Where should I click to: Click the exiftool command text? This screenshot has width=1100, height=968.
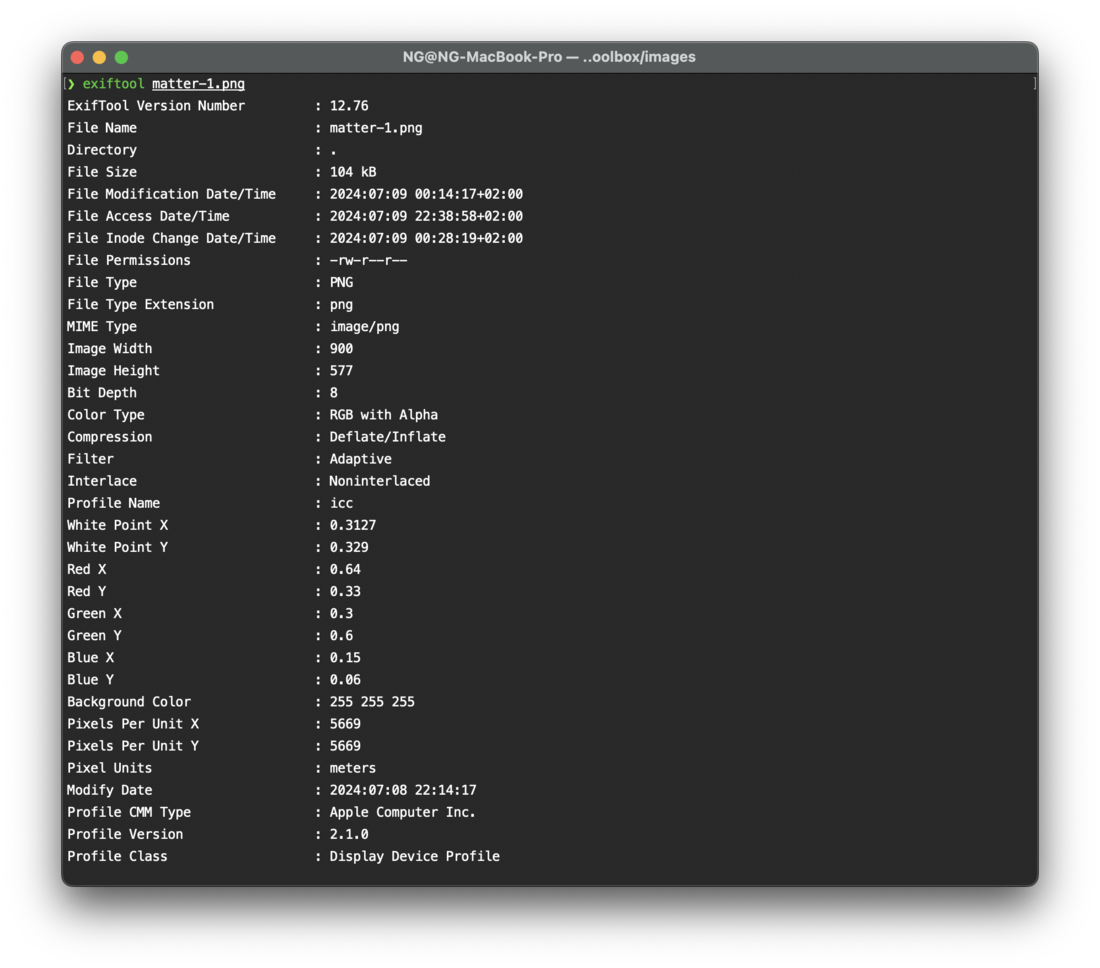[114, 83]
